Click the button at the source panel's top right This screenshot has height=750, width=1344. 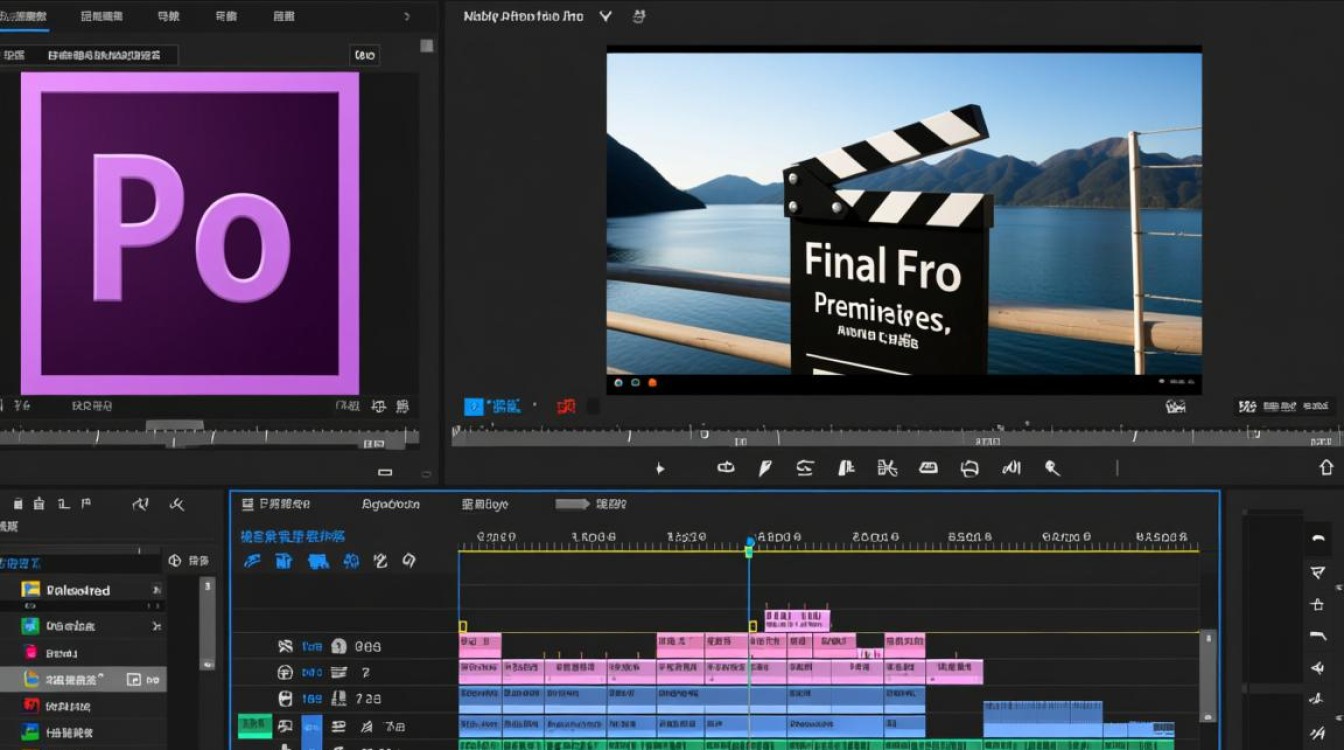[364, 55]
